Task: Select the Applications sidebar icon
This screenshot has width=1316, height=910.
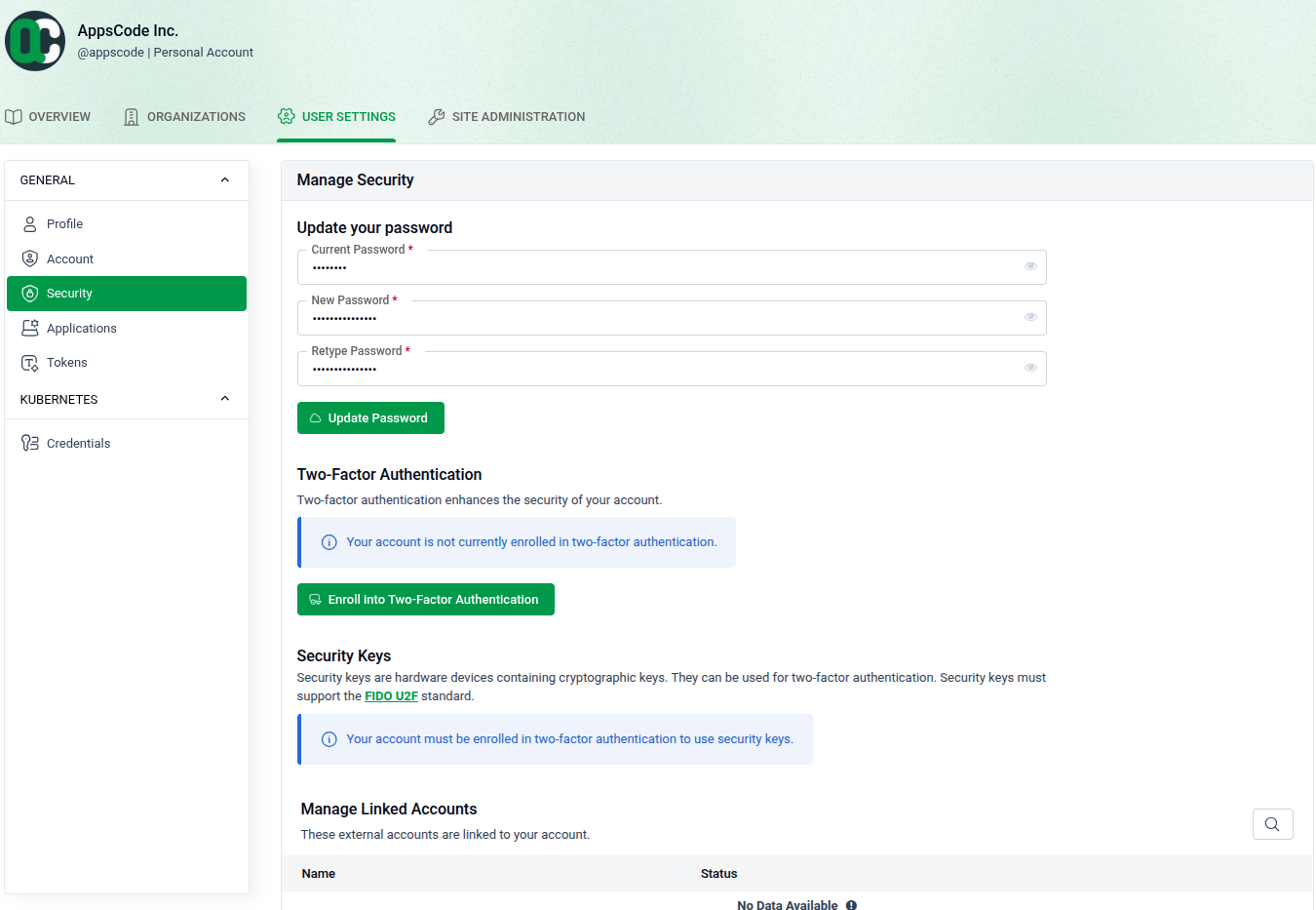Action: tap(30, 328)
